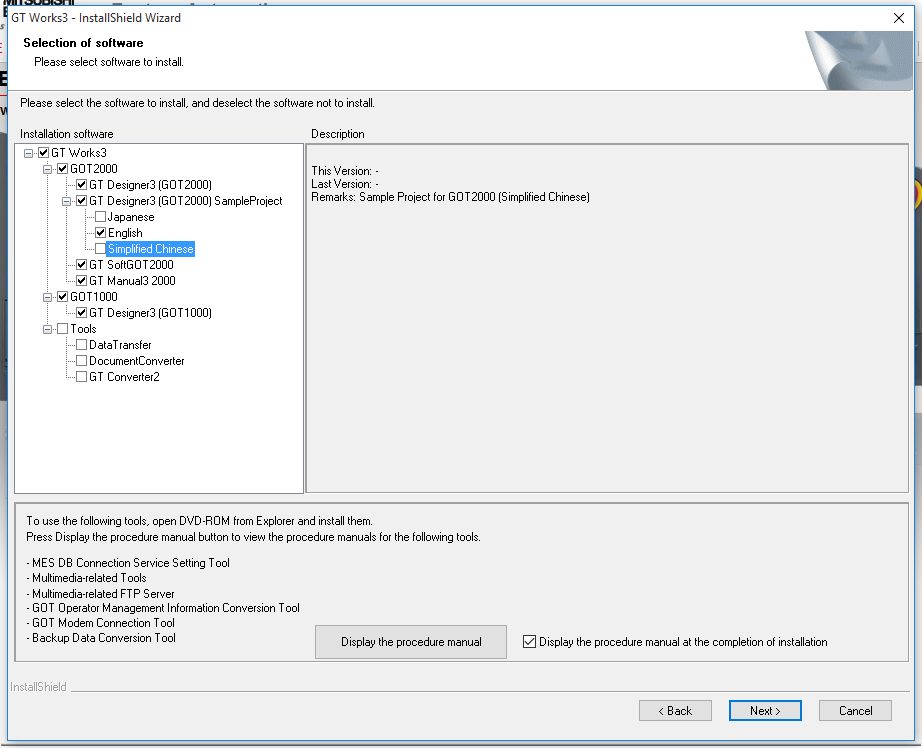The height and width of the screenshot is (748, 922).
Task: Toggle GT Designer3 (GOT2000) SampleProject checkbox
Action: pos(82,201)
